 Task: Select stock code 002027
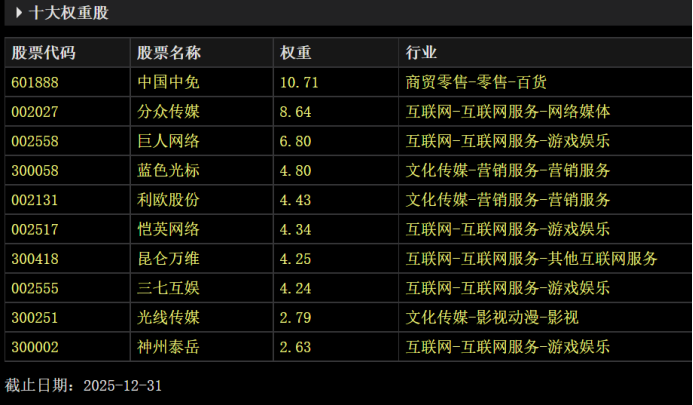(x=35, y=112)
